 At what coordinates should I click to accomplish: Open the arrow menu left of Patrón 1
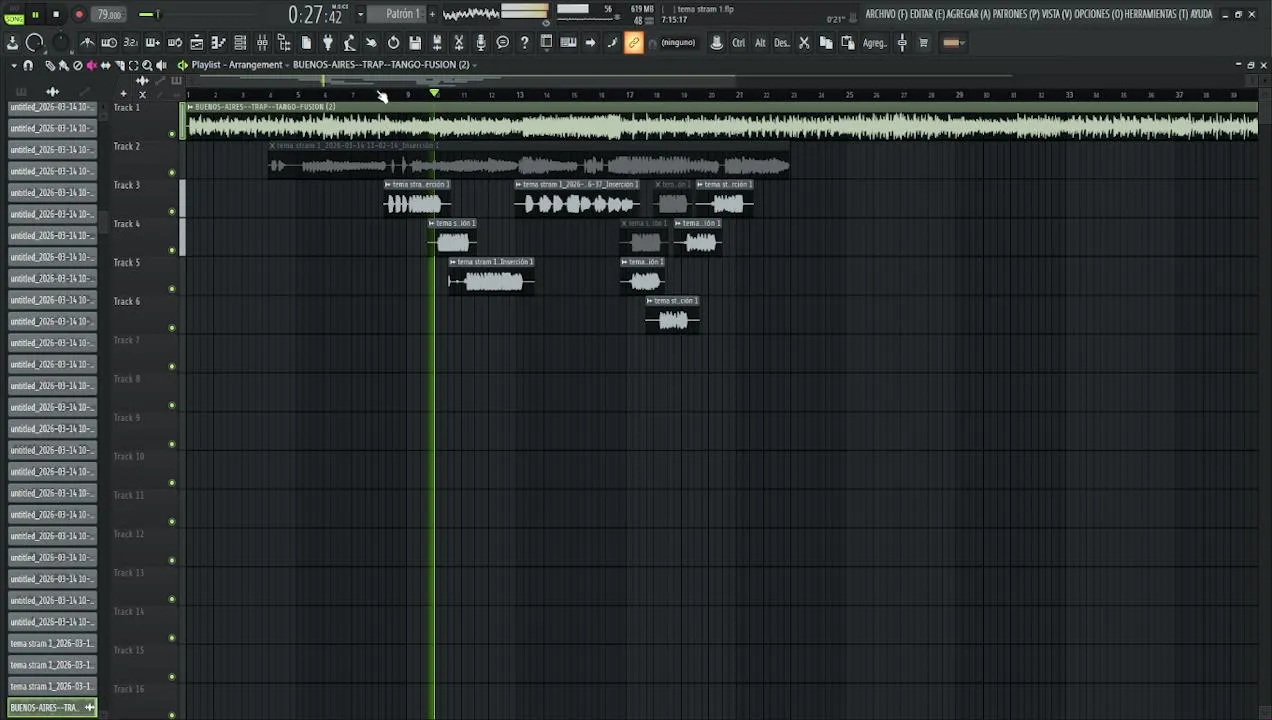click(x=361, y=14)
